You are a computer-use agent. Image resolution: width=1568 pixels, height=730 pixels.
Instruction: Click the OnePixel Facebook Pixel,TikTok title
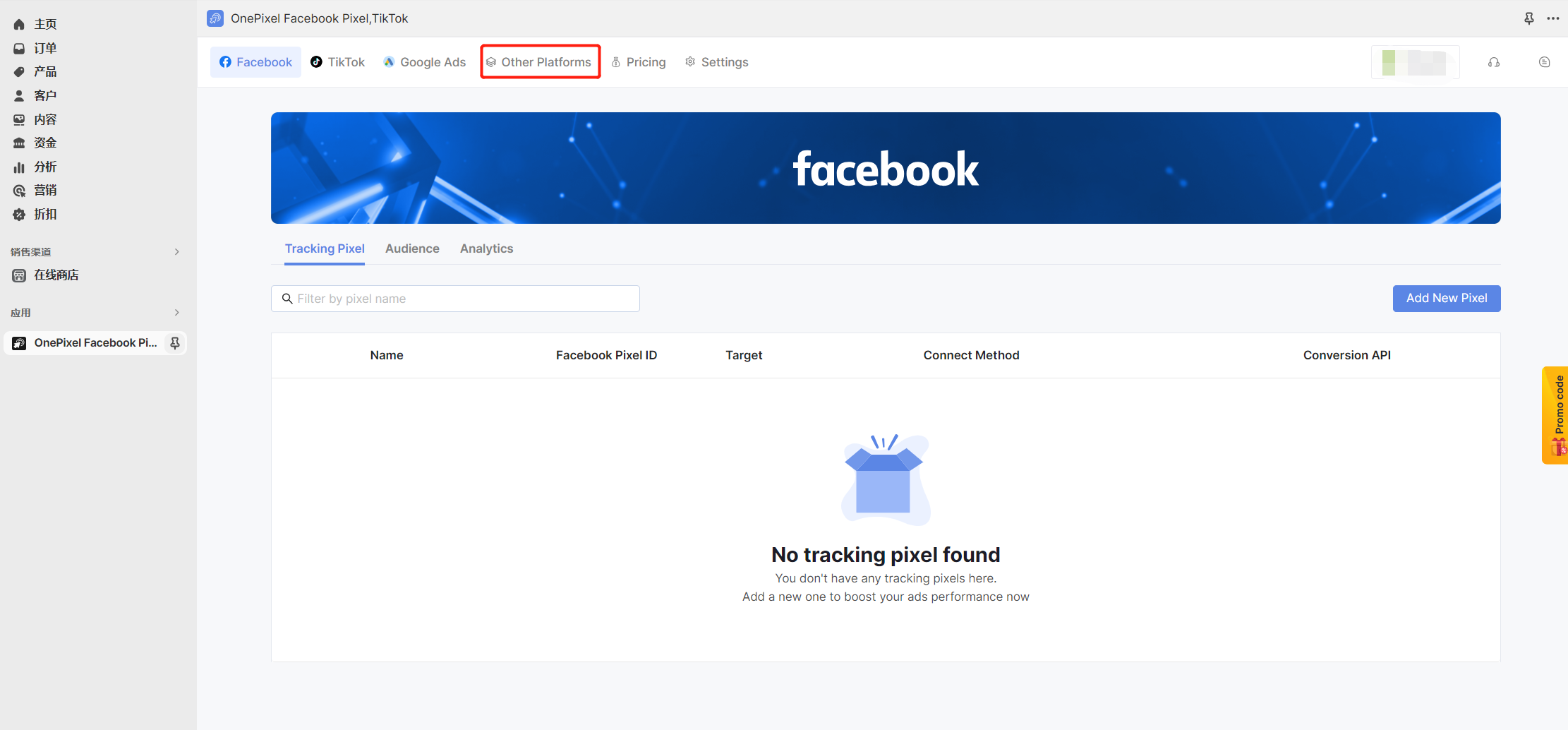319,18
